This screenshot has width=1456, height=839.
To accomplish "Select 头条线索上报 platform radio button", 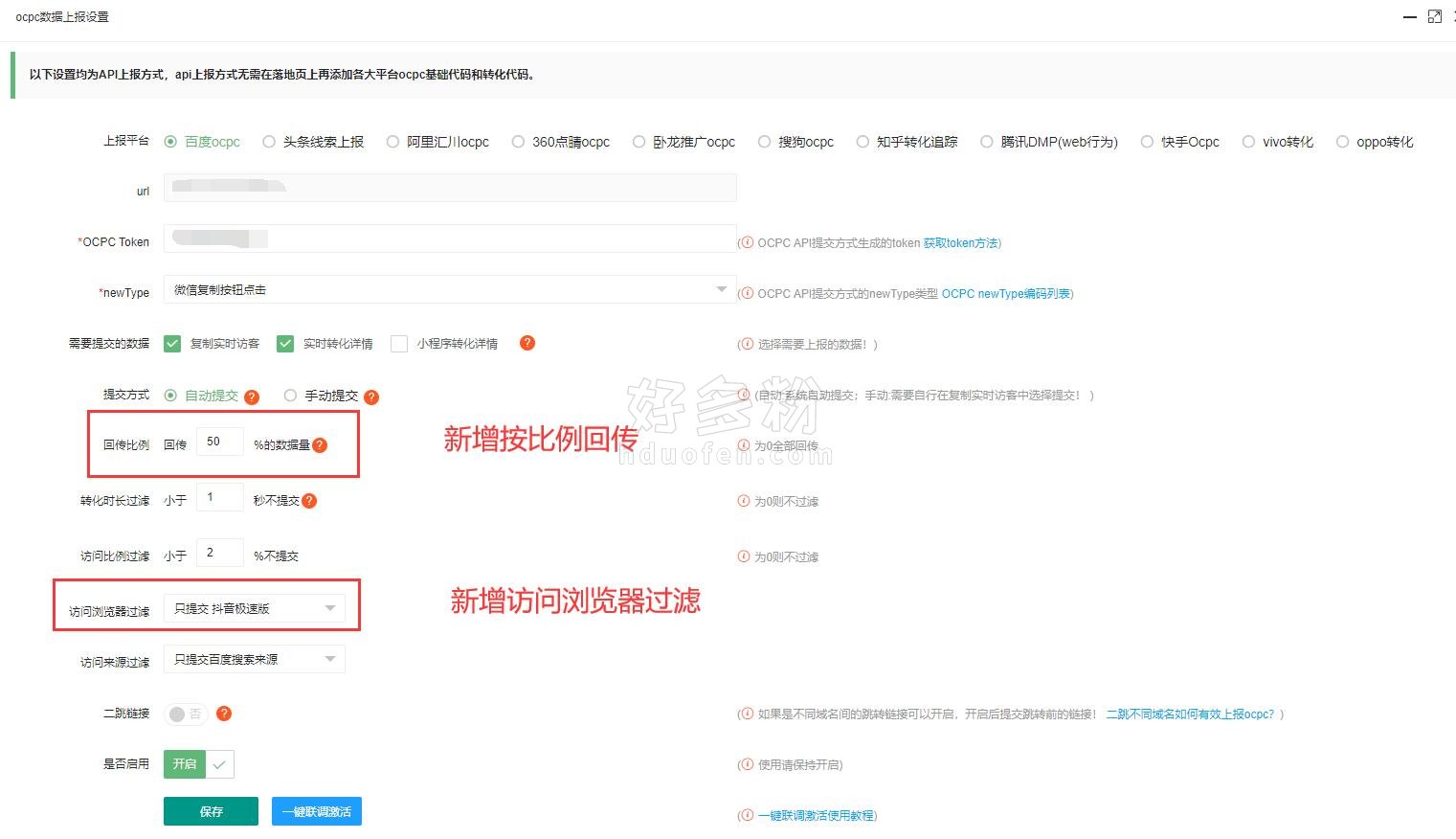I will 269,142.
